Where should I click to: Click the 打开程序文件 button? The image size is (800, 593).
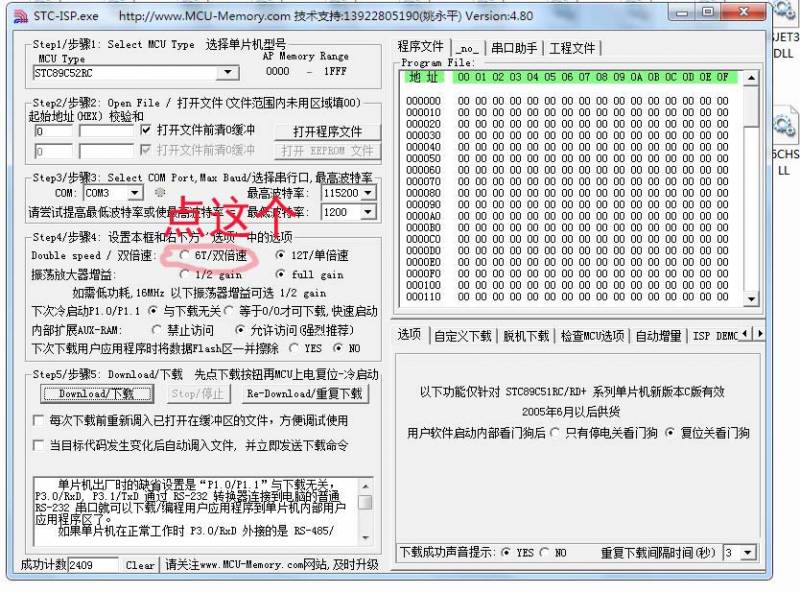click(327, 132)
